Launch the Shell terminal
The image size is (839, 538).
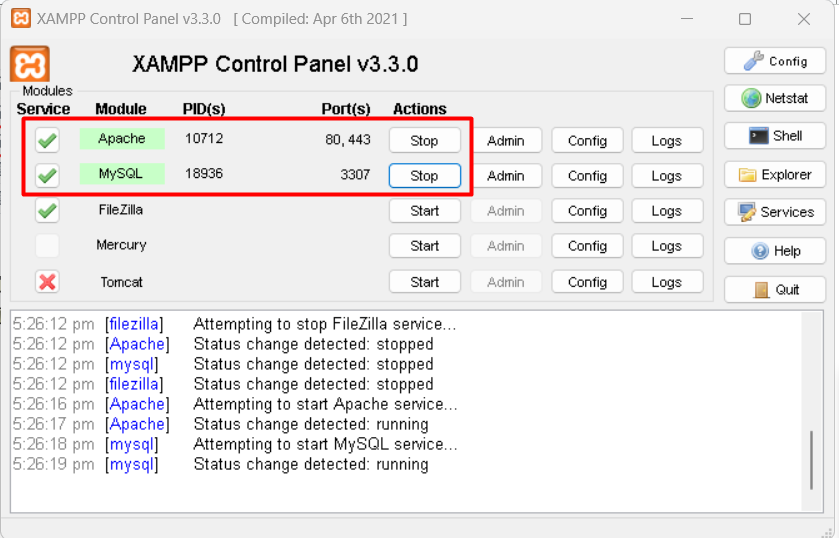(x=775, y=136)
